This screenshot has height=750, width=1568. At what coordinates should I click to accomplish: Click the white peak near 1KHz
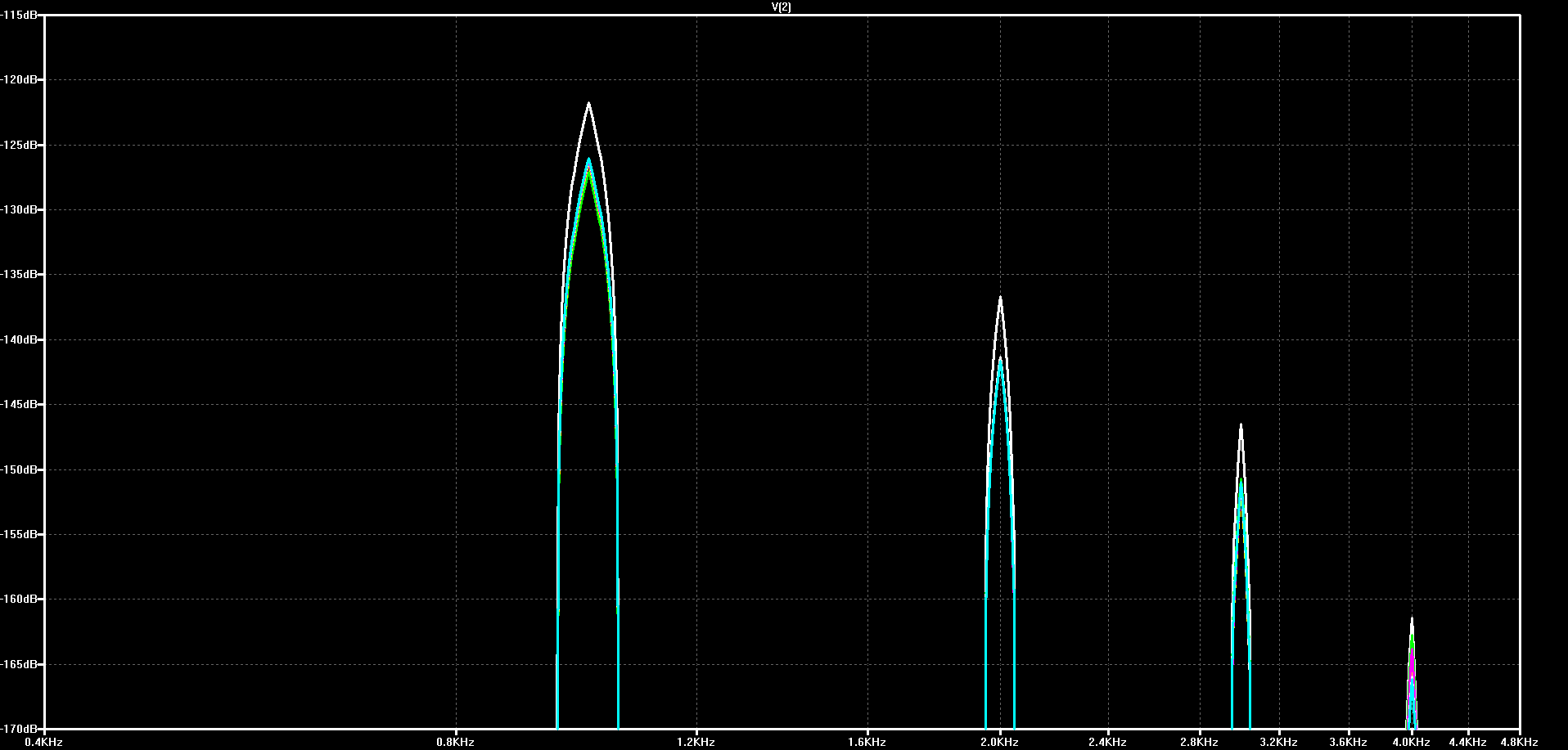[x=588, y=104]
